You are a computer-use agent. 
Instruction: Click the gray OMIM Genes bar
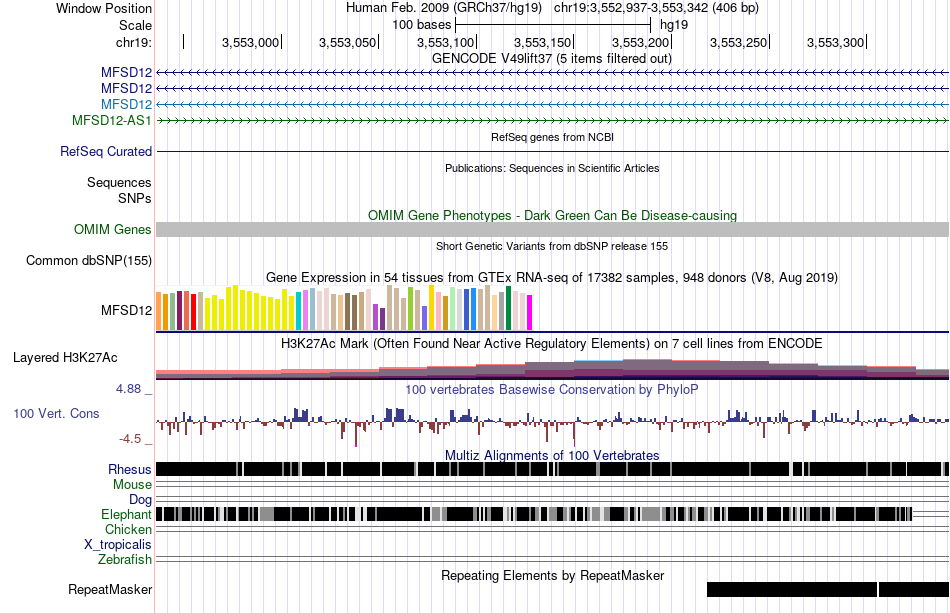click(553, 230)
